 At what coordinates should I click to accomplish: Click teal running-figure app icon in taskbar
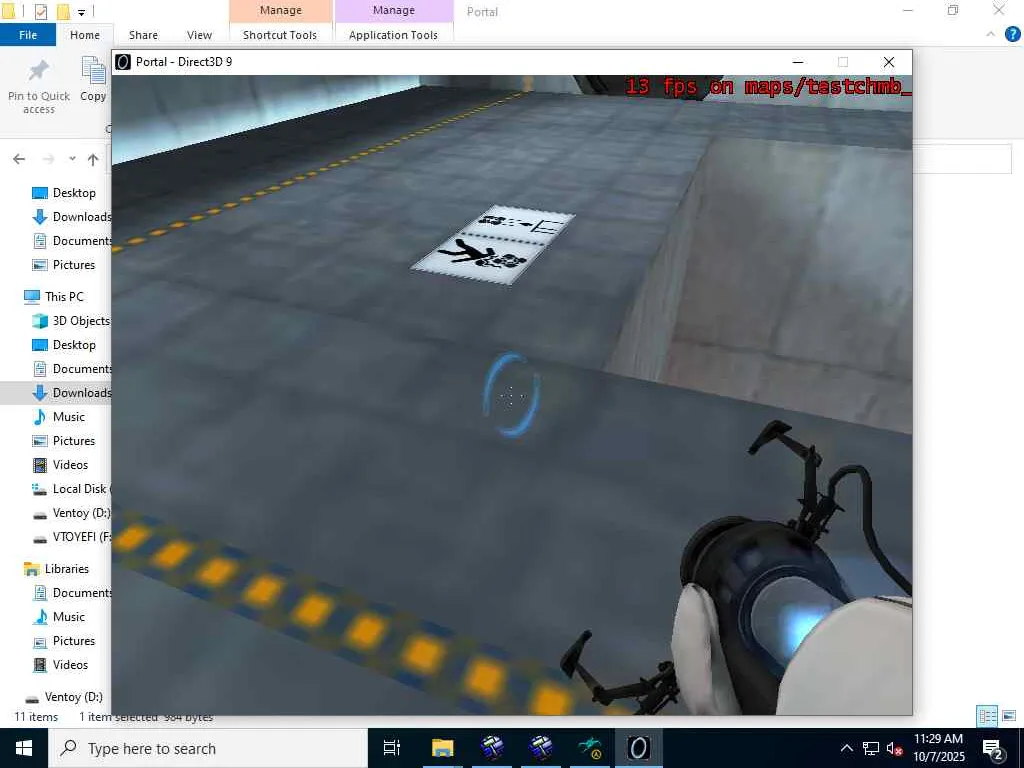(590, 748)
